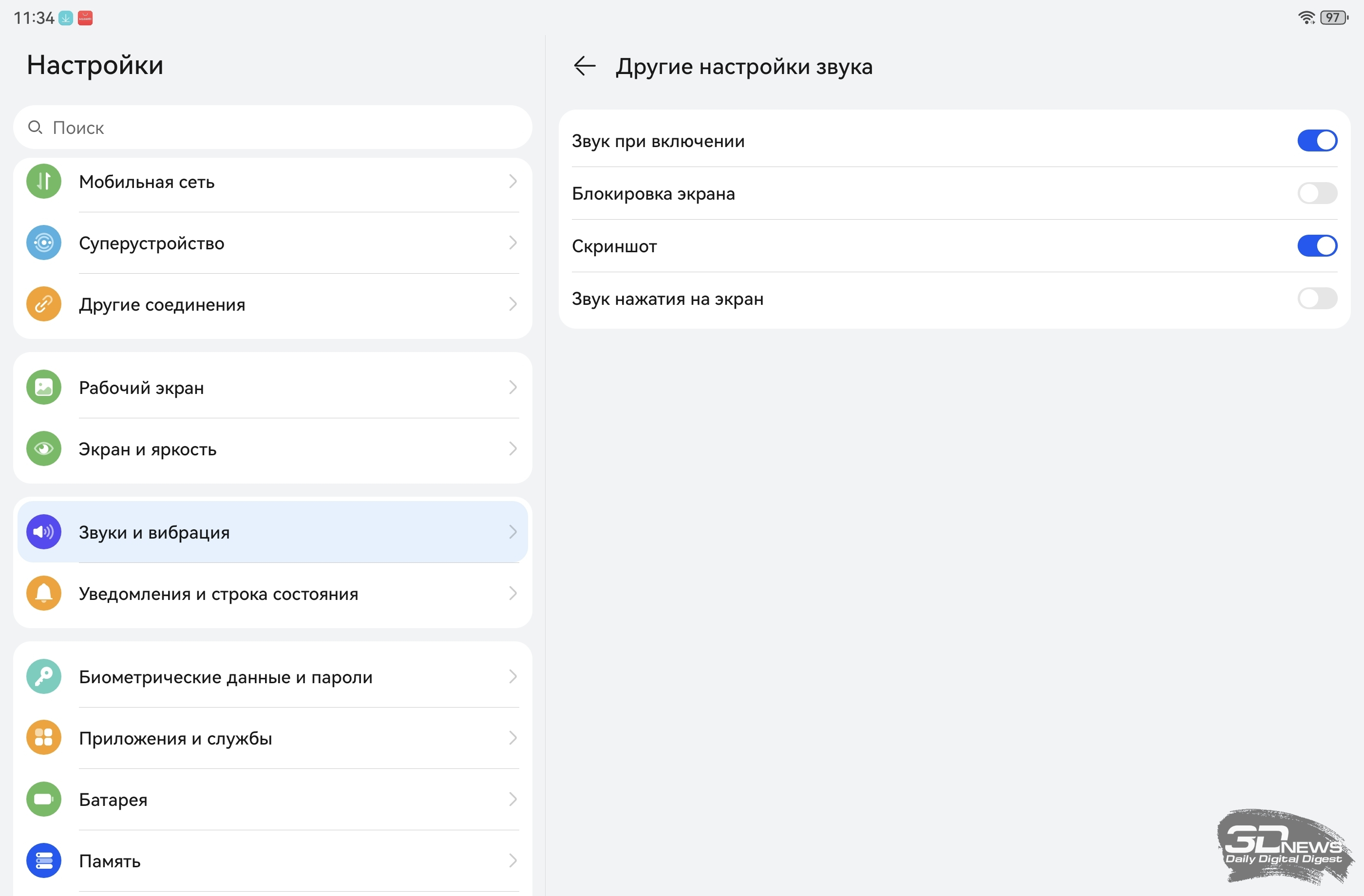Image resolution: width=1364 pixels, height=896 pixels.
Task: Tap the eye icon for Экран и яркость
Action: coord(43,448)
